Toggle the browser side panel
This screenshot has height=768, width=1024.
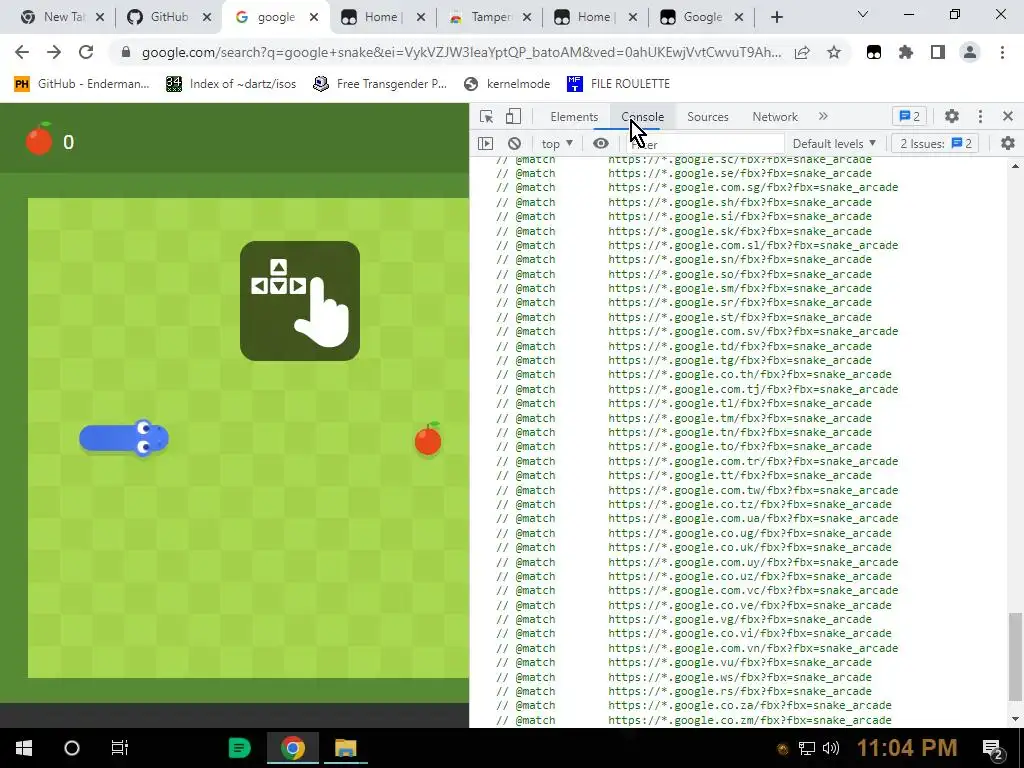(938, 52)
